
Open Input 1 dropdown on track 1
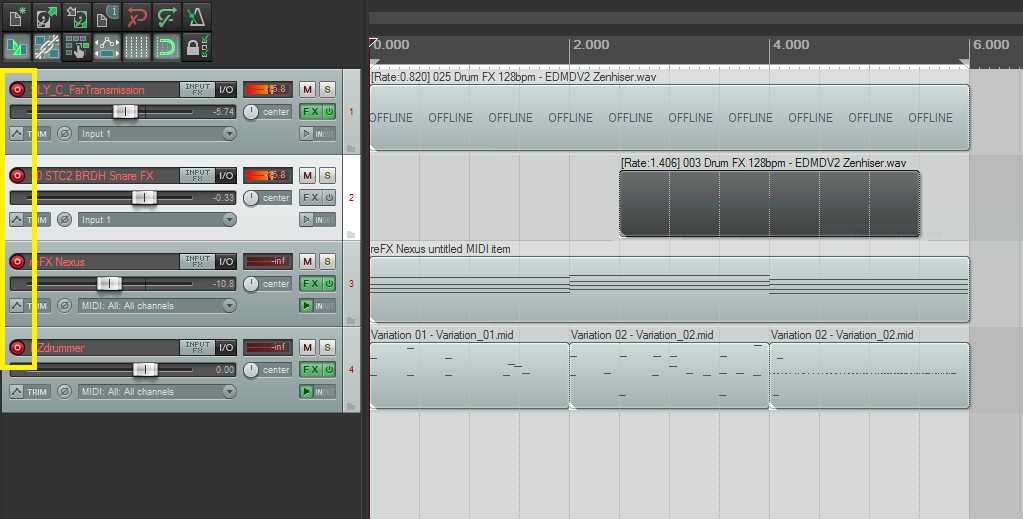click(157, 134)
